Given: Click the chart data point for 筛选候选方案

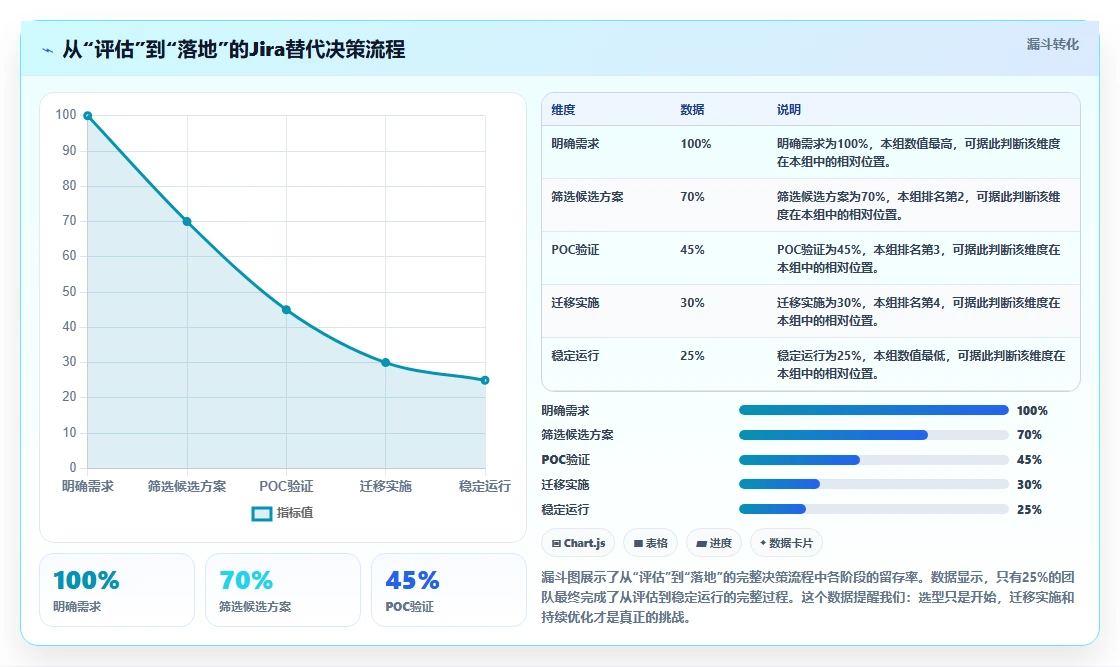Looking at the screenshot, I should (x=186, y=221).
